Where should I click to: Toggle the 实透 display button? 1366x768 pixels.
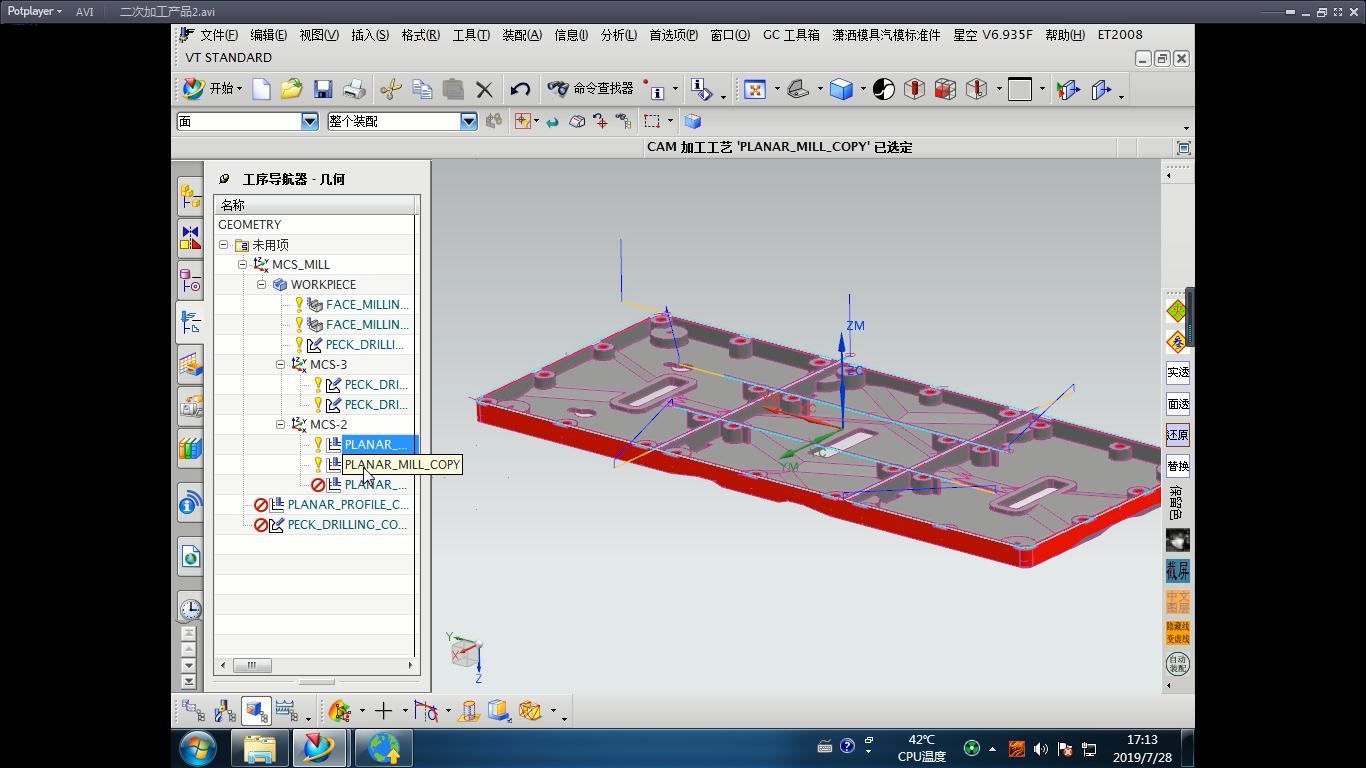coord(1177,372)
